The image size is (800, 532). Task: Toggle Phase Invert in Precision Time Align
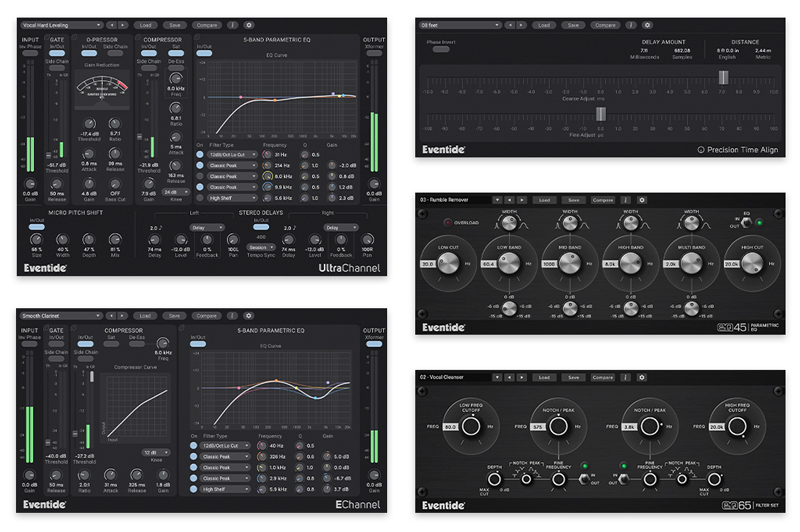click(441, 49)
